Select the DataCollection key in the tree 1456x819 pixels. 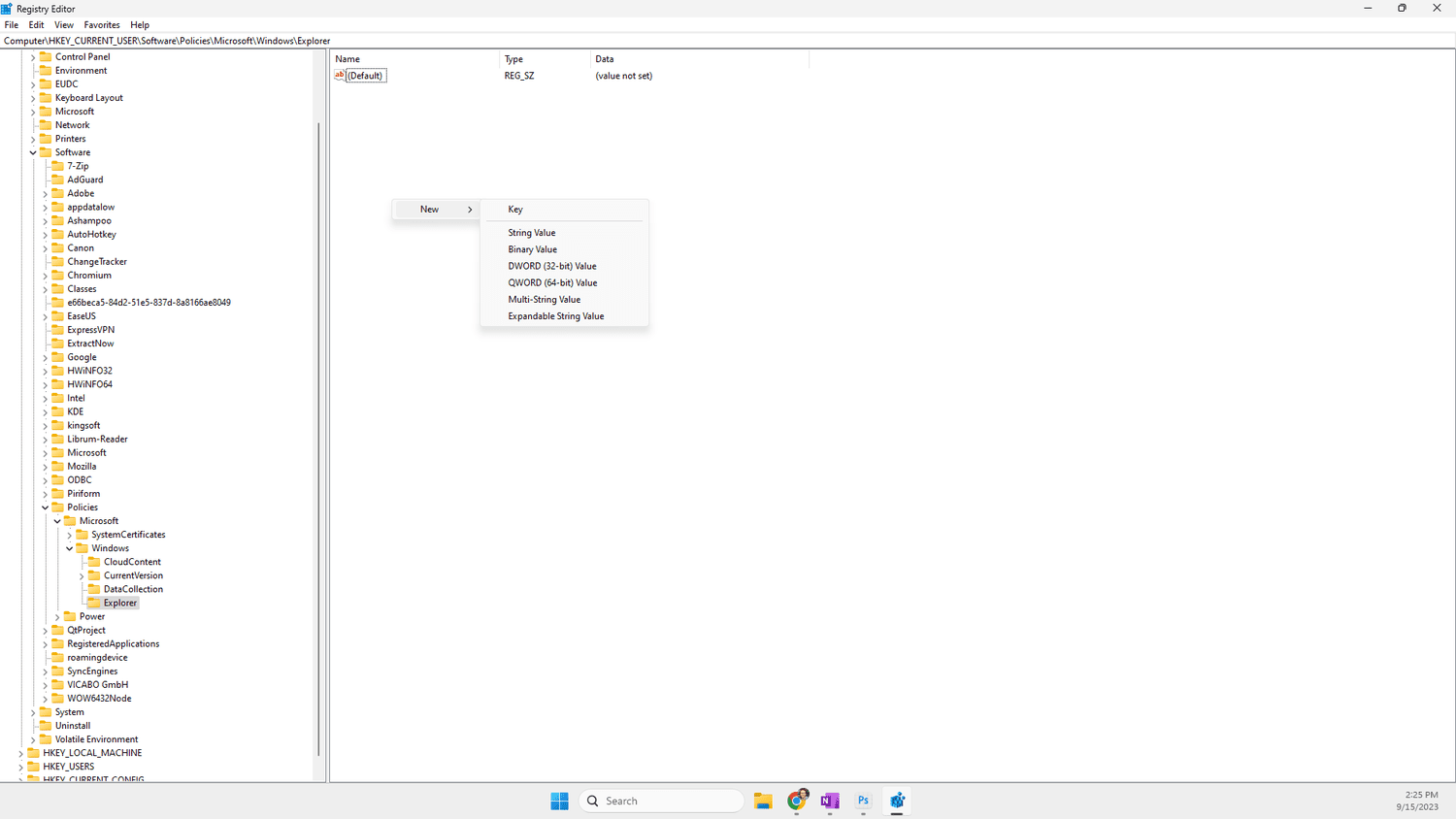pos(133,589)
